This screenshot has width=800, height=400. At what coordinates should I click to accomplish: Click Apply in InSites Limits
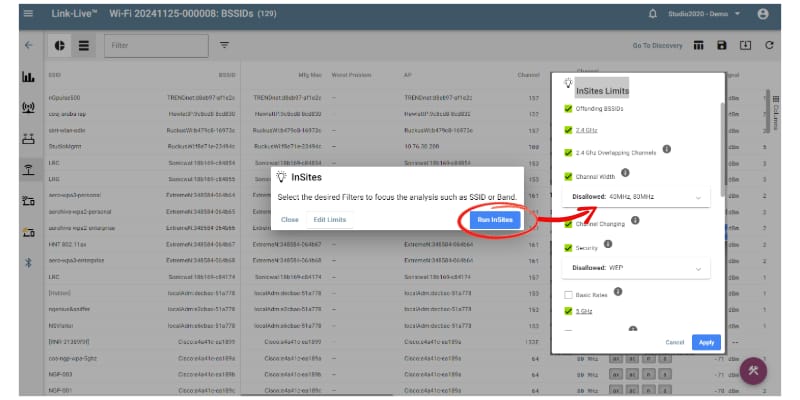point(706,342)
